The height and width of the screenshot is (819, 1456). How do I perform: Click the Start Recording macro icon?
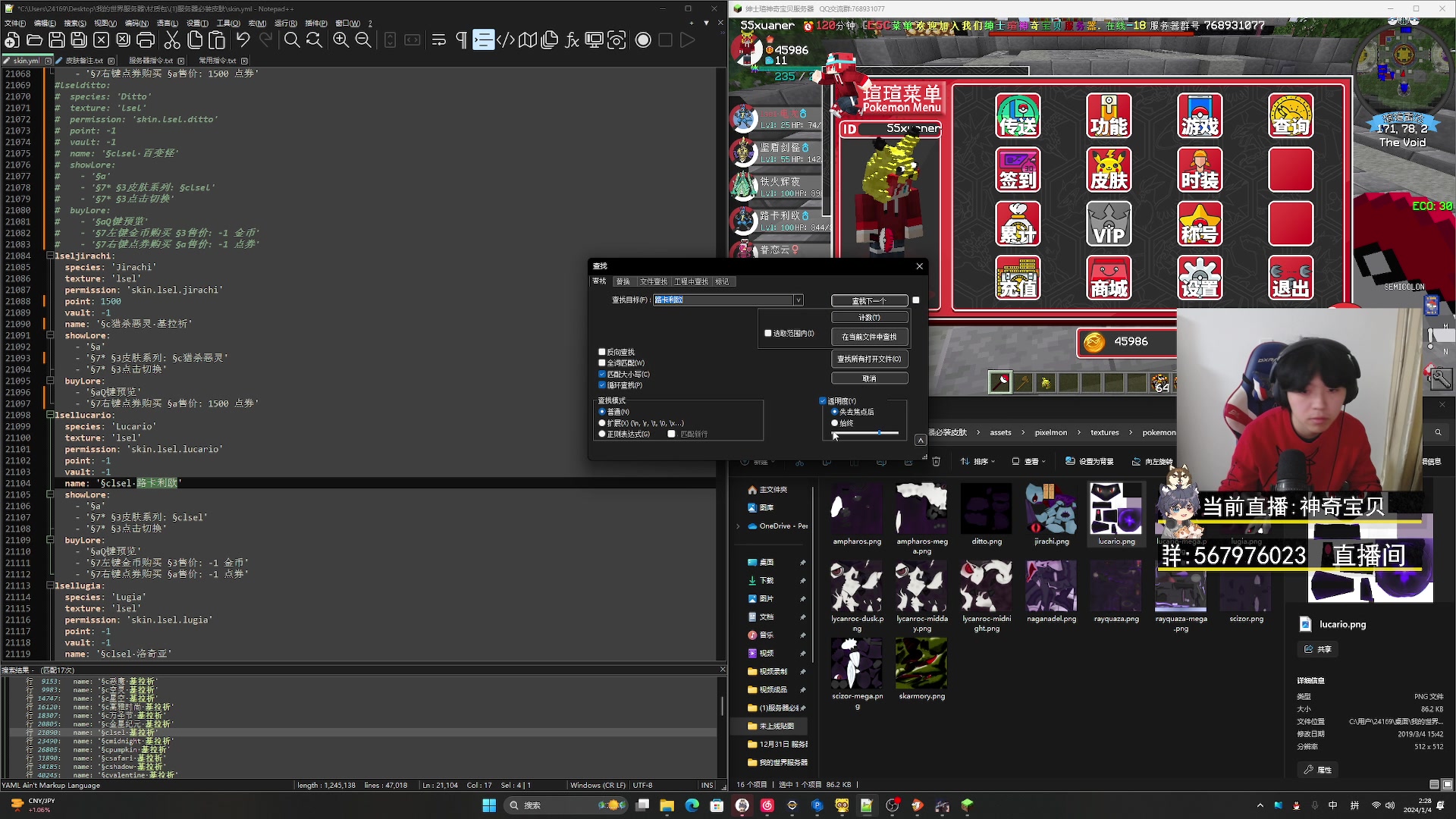[643, 40]
